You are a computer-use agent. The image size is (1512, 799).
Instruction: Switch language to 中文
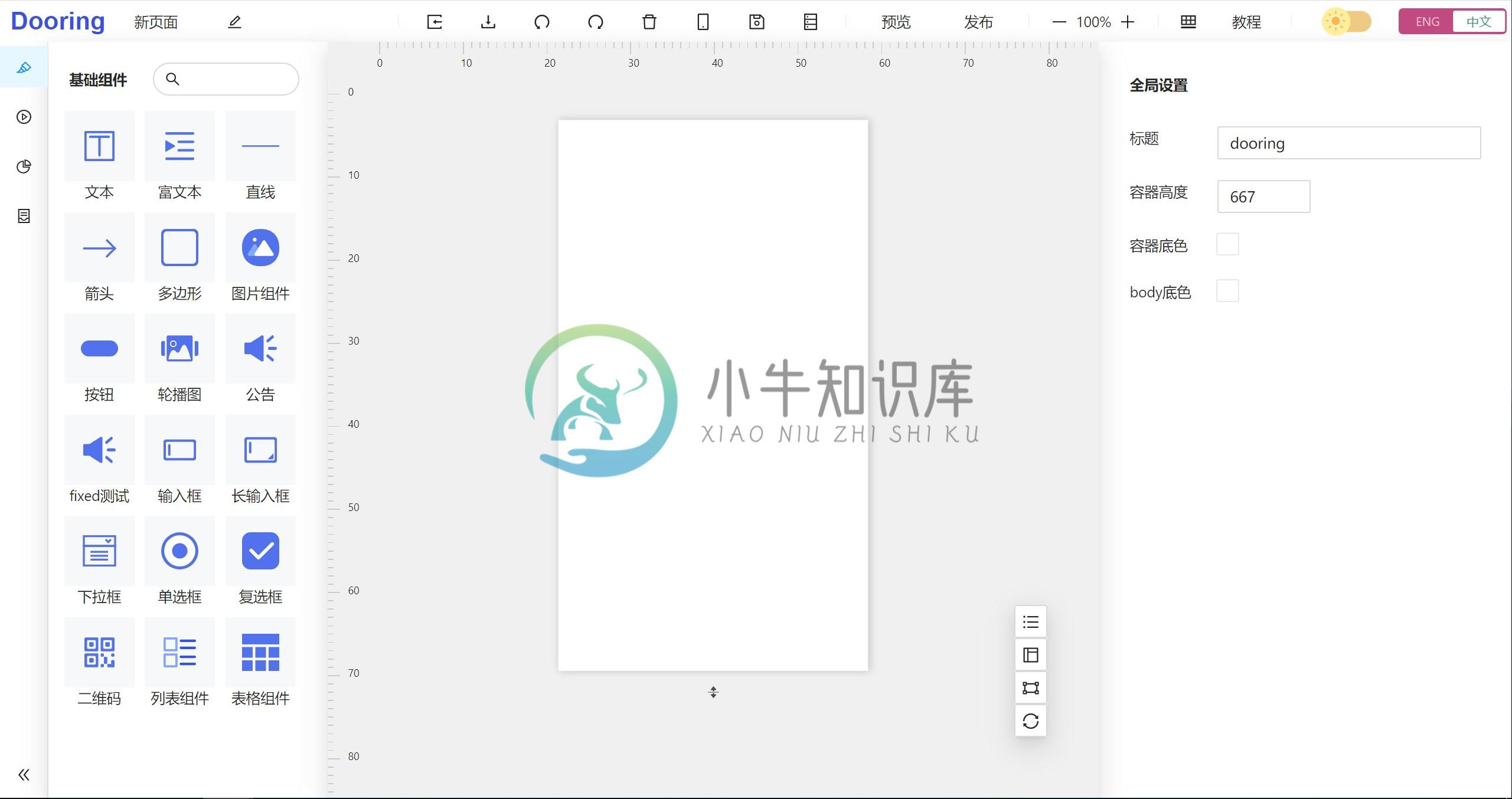(x=1478, y=22)
